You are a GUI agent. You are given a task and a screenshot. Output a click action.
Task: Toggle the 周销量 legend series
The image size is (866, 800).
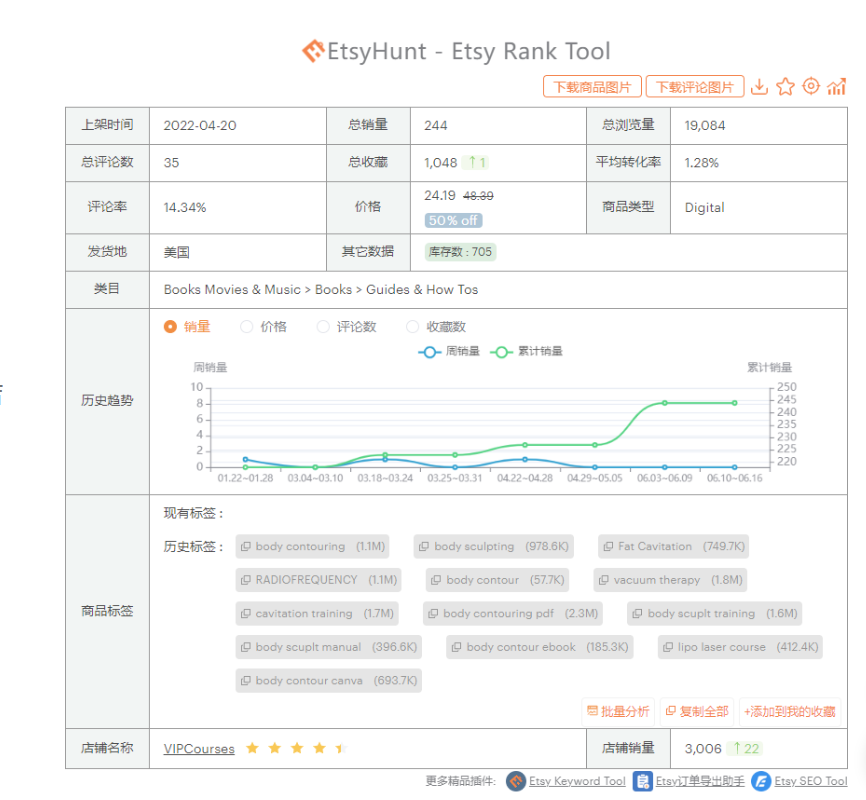[x=449, y=351]
